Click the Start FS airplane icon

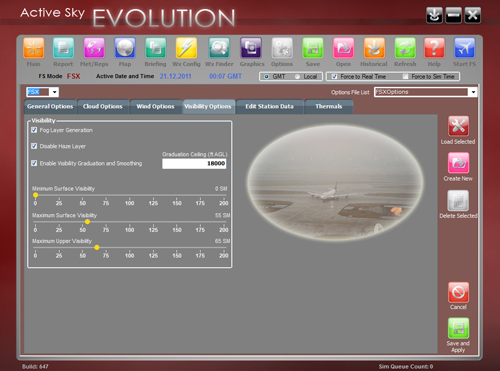point(464,48)
